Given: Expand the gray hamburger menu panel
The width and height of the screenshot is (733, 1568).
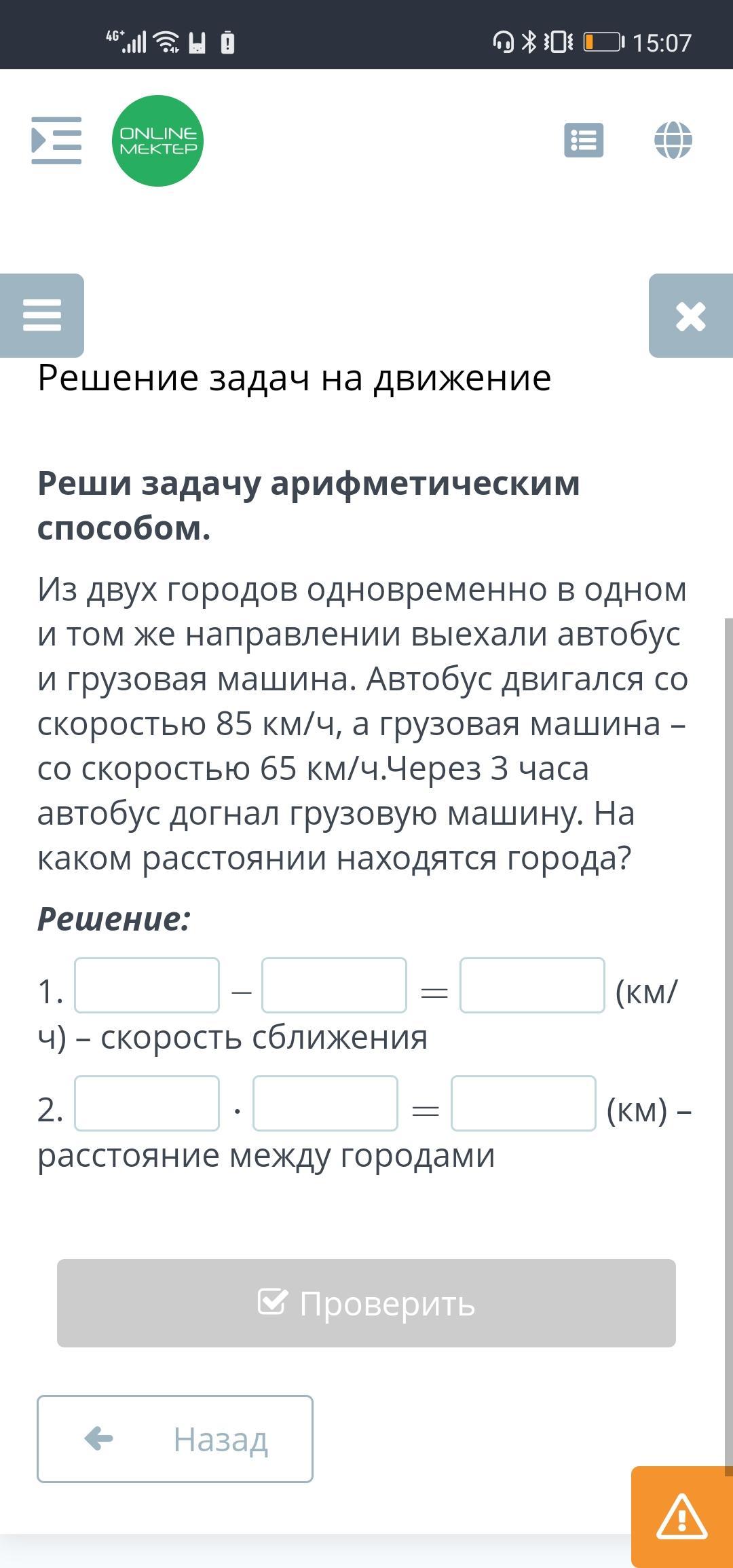Looking at the screenshot, I should click(42, 316).
